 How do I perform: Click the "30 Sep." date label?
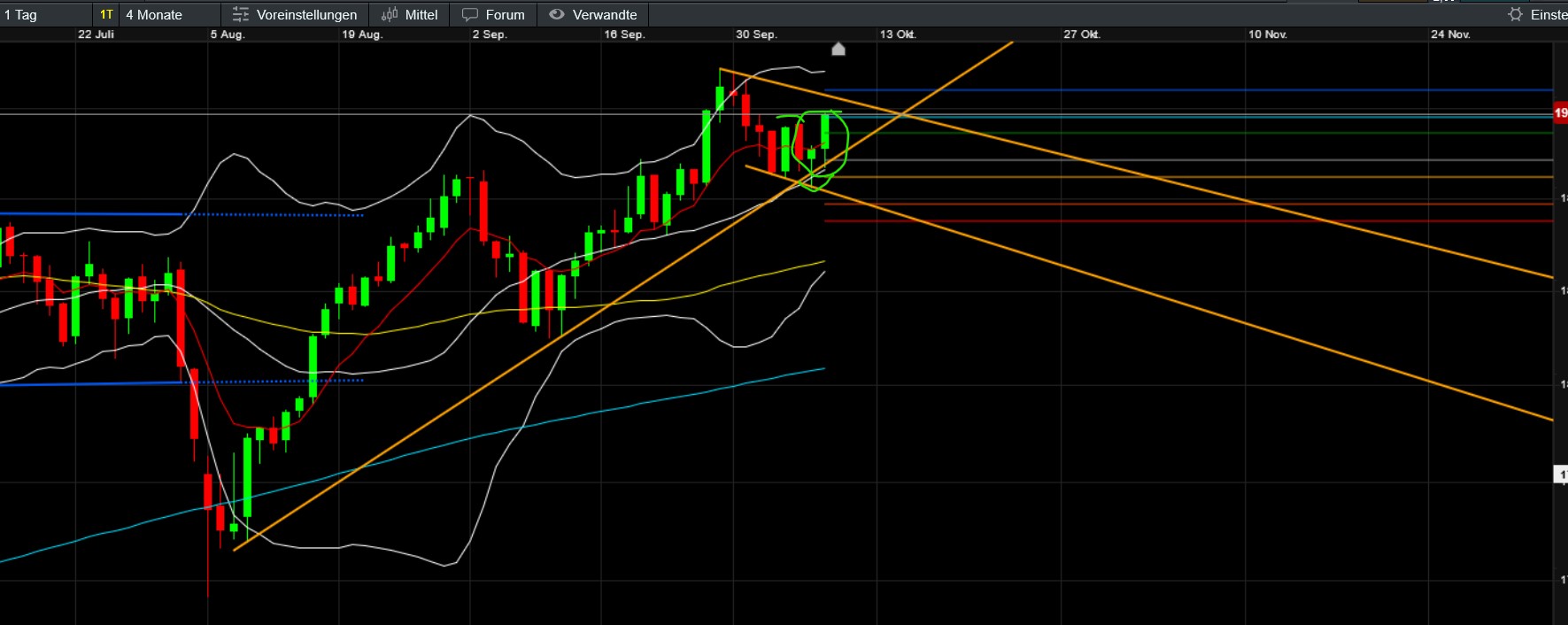(x=756, y=35)
